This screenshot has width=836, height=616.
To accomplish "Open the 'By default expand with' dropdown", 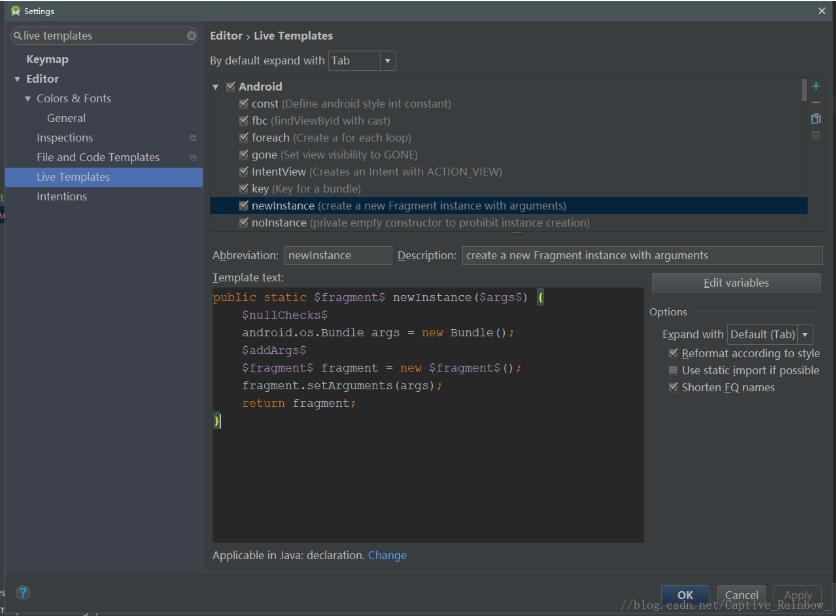I will tap(362, 61).
